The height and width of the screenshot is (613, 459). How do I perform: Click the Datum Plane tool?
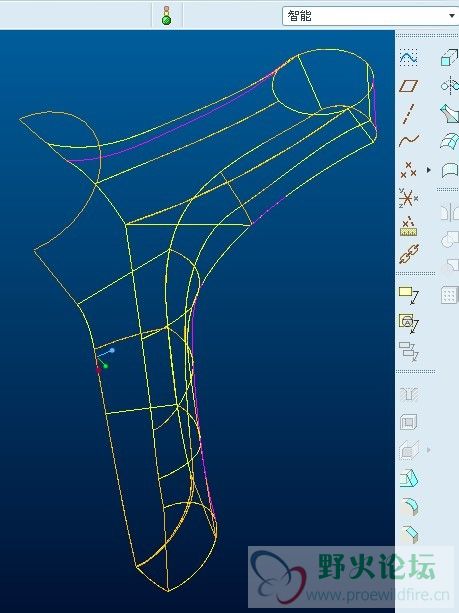[409, 86]
